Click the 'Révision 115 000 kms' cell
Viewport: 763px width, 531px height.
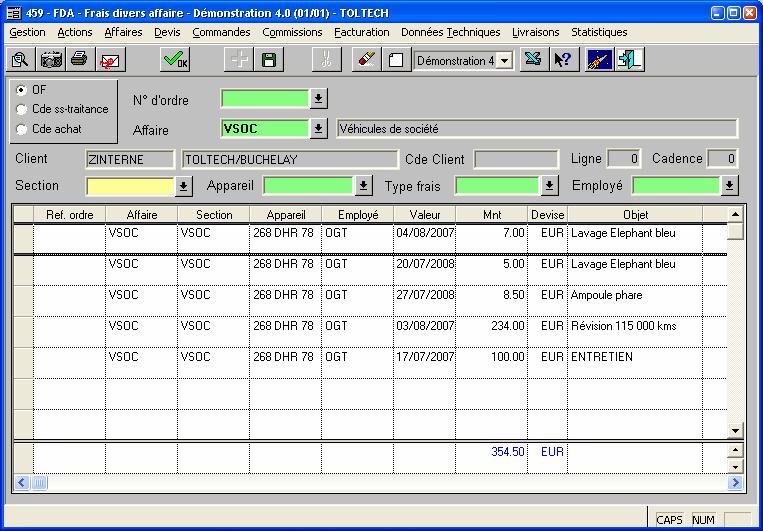tap(635, 331)
